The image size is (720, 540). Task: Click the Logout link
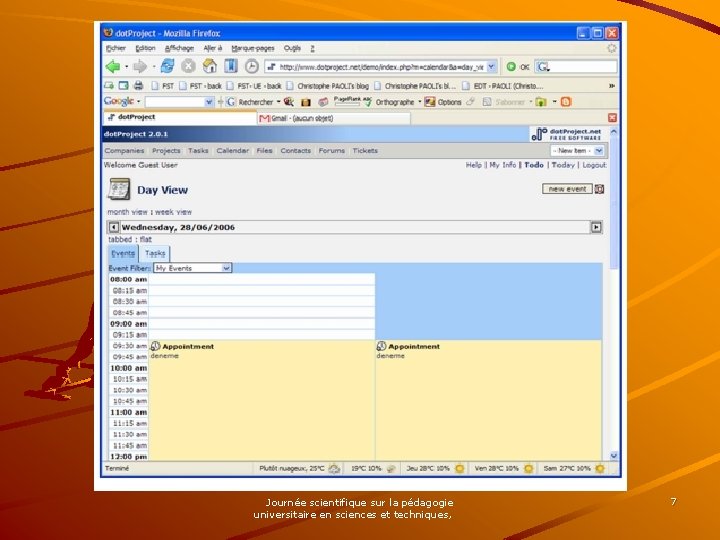click(594, 165)
